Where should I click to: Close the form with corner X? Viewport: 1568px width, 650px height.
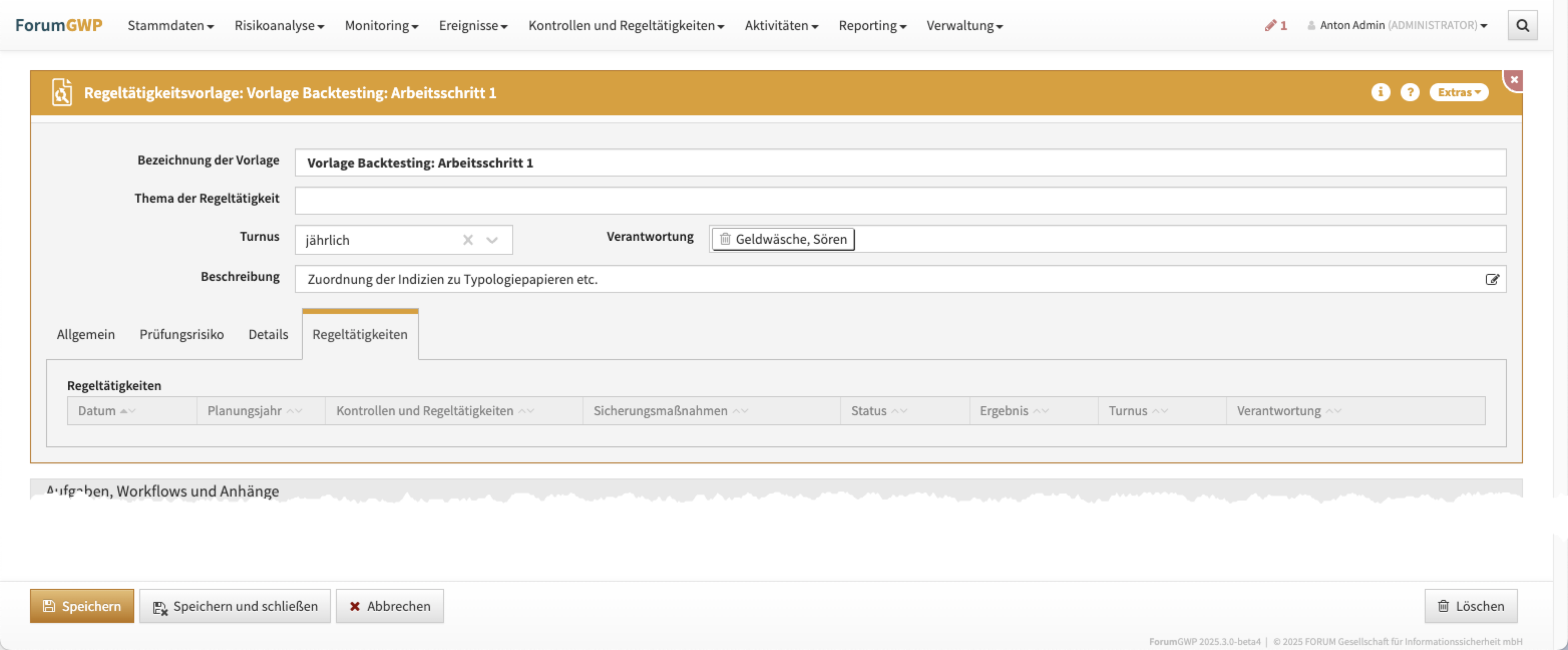tap(1514, 80)
